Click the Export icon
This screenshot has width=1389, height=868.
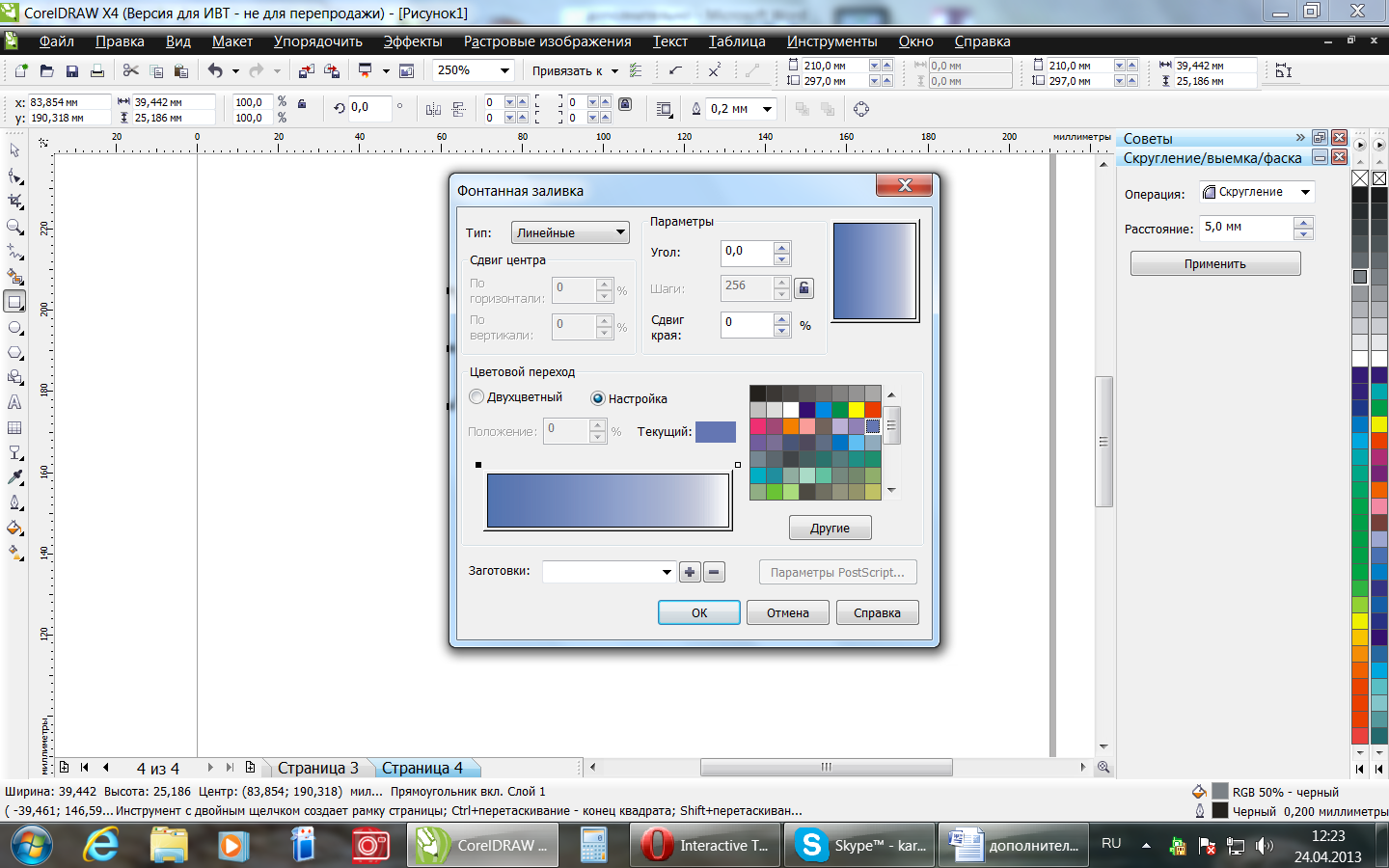(x=332, y=70)
